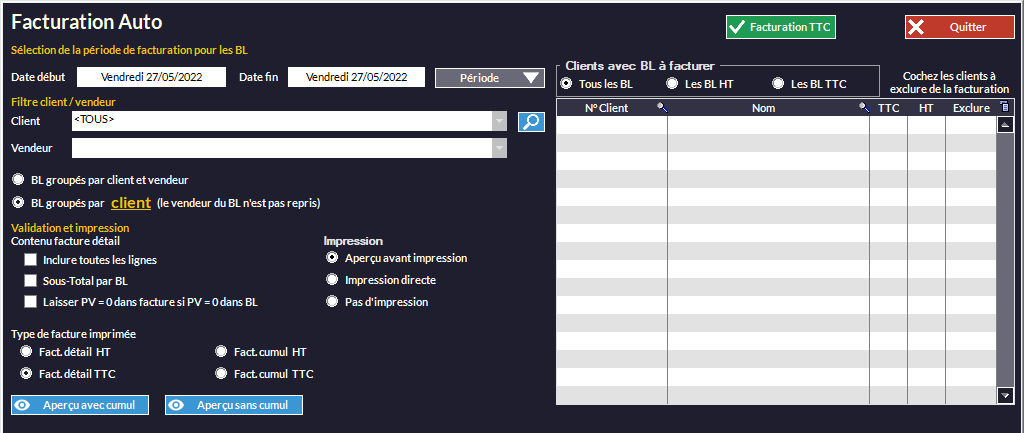Select the Les BL HT radio button
This screenshot has width=1024, height=433.
point(673,84)
